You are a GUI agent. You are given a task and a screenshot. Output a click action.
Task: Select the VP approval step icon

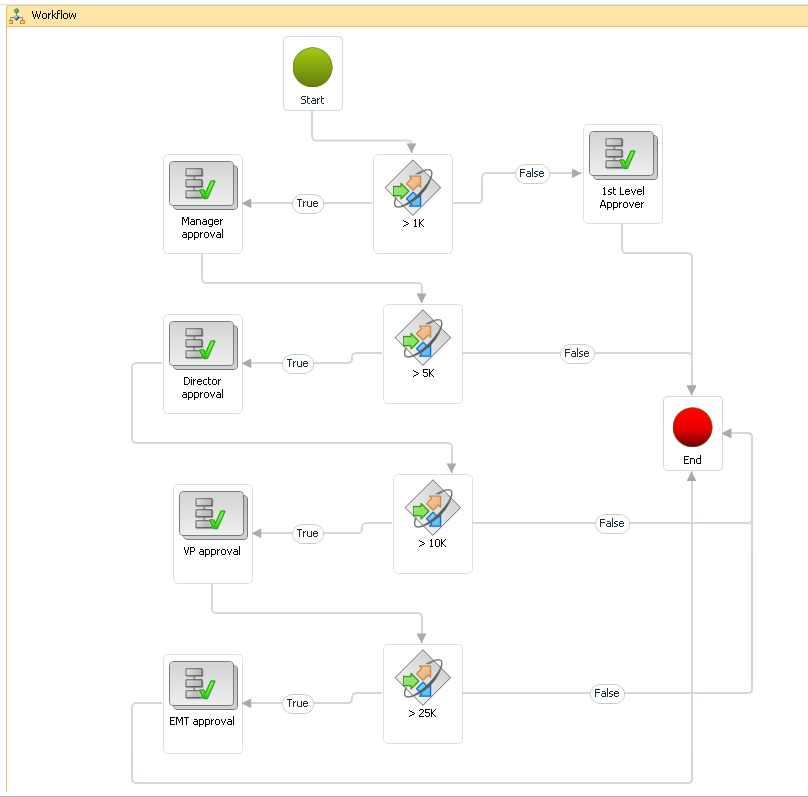tap(212, 515)
